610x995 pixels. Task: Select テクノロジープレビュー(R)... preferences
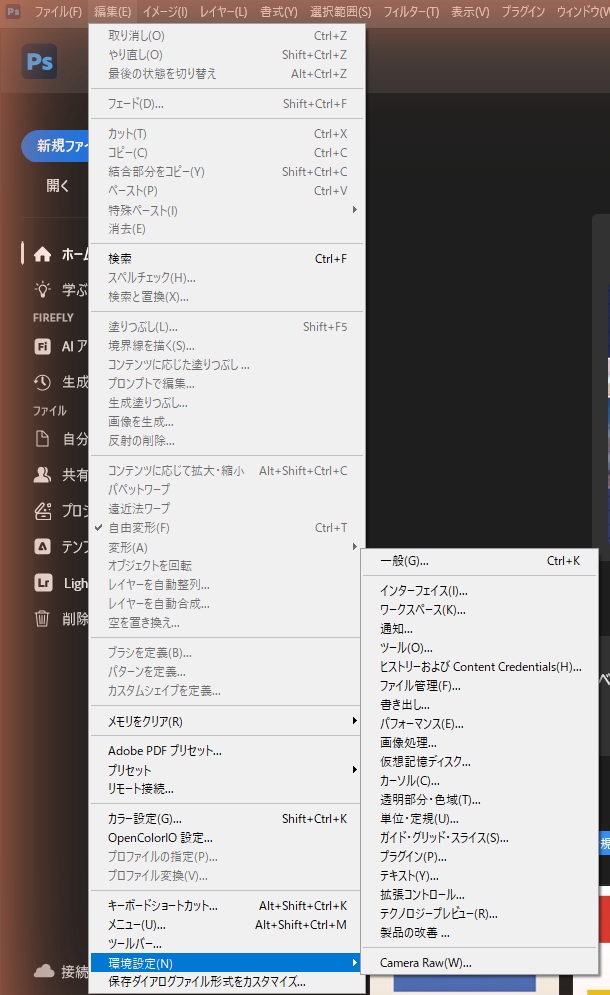point(479,914)
